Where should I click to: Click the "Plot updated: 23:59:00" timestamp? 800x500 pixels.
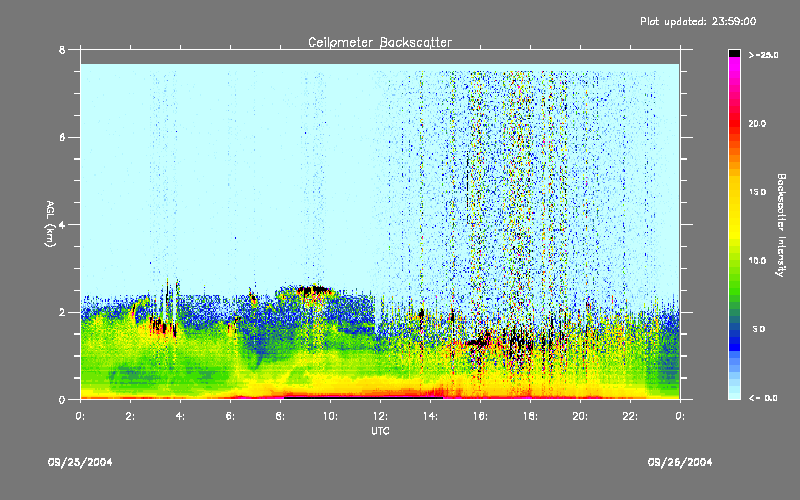tap(698, 21)
